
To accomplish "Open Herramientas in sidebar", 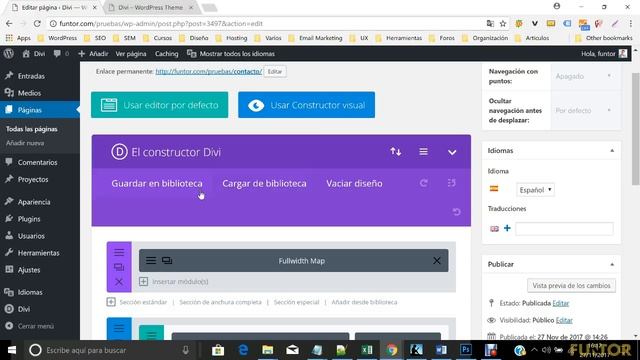I will (40, 253).
